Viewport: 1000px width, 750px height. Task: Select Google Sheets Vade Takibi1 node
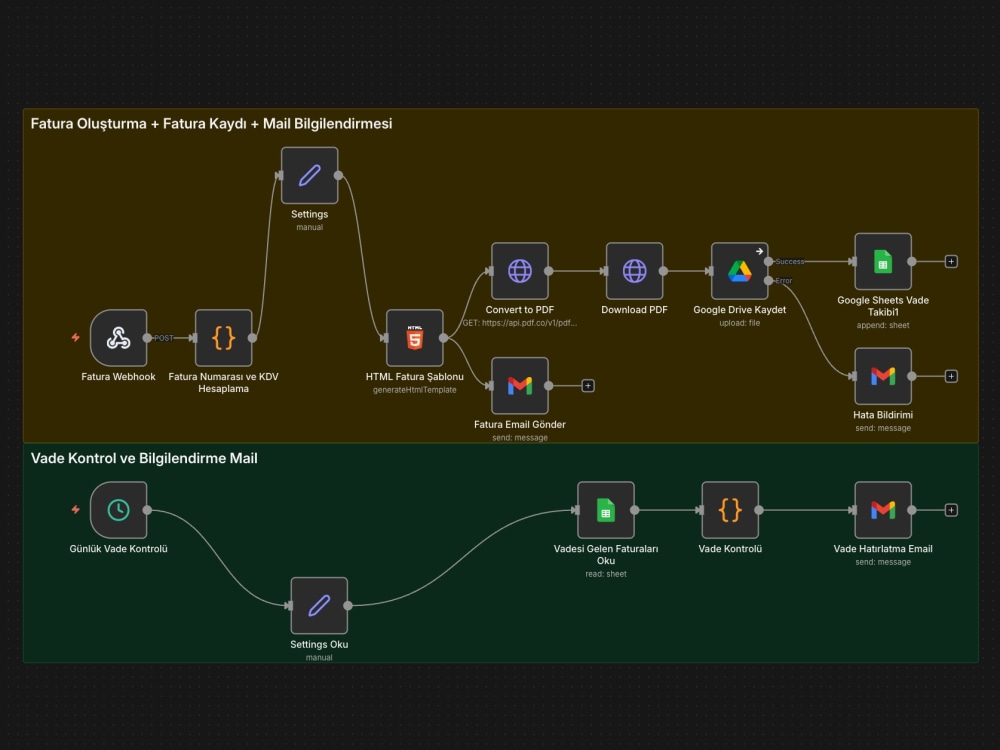pos(883,261)
